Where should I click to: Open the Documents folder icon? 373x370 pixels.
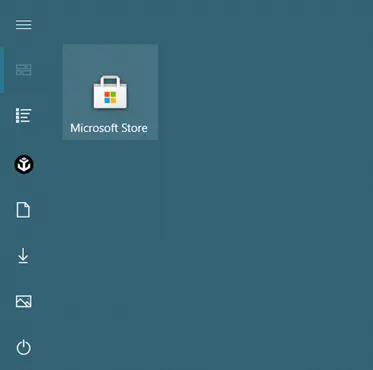click(23, 210)
